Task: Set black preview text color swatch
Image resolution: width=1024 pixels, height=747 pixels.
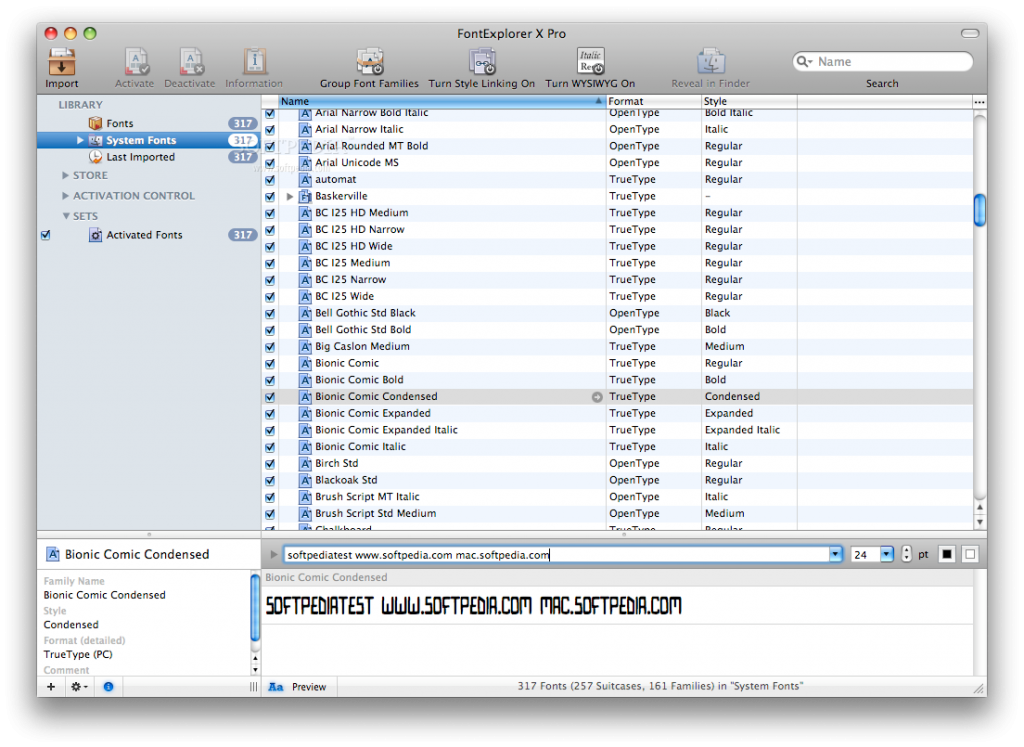Action: (946, 554)
